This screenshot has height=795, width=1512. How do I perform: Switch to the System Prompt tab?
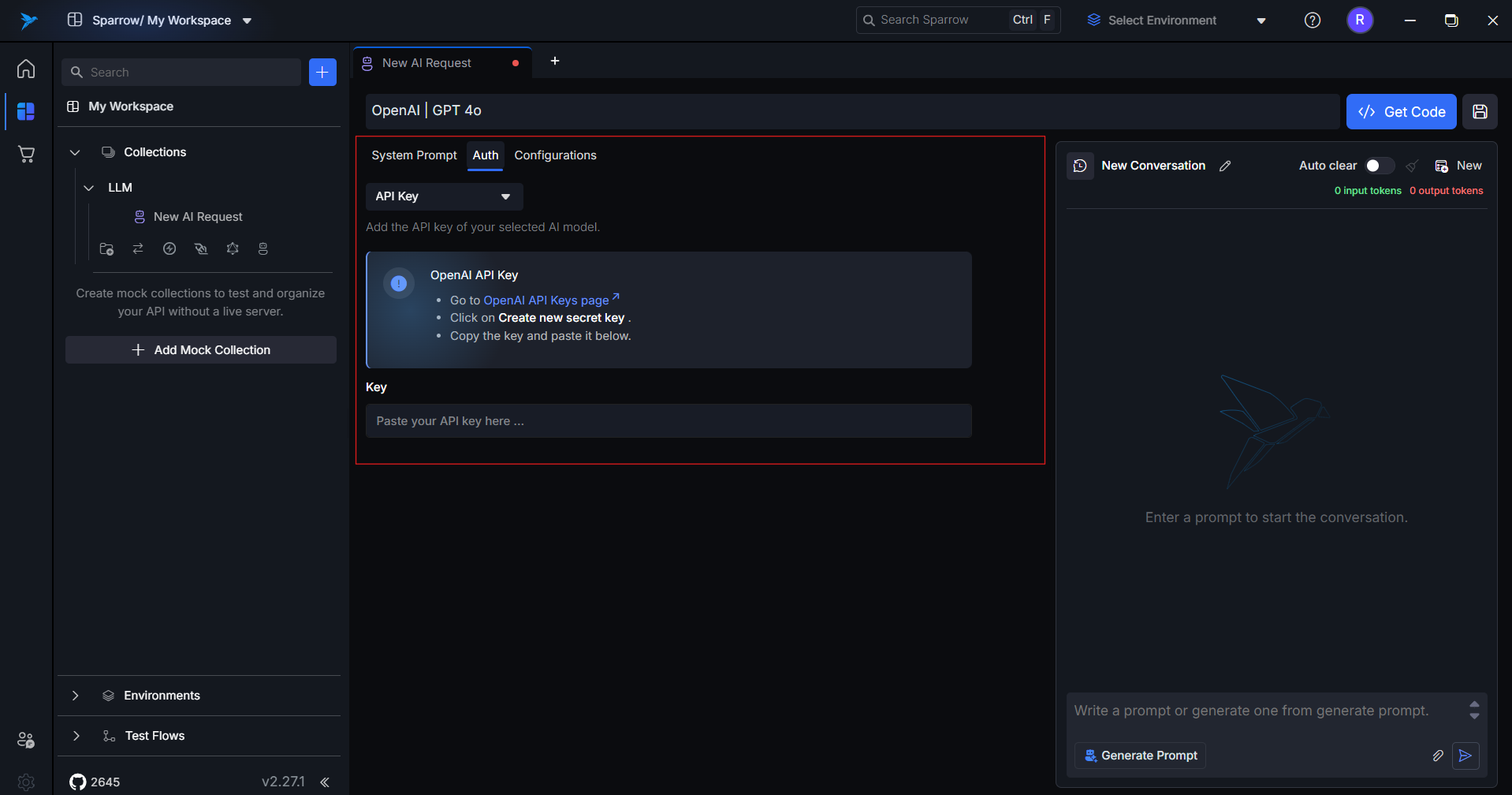click(414, 155)
